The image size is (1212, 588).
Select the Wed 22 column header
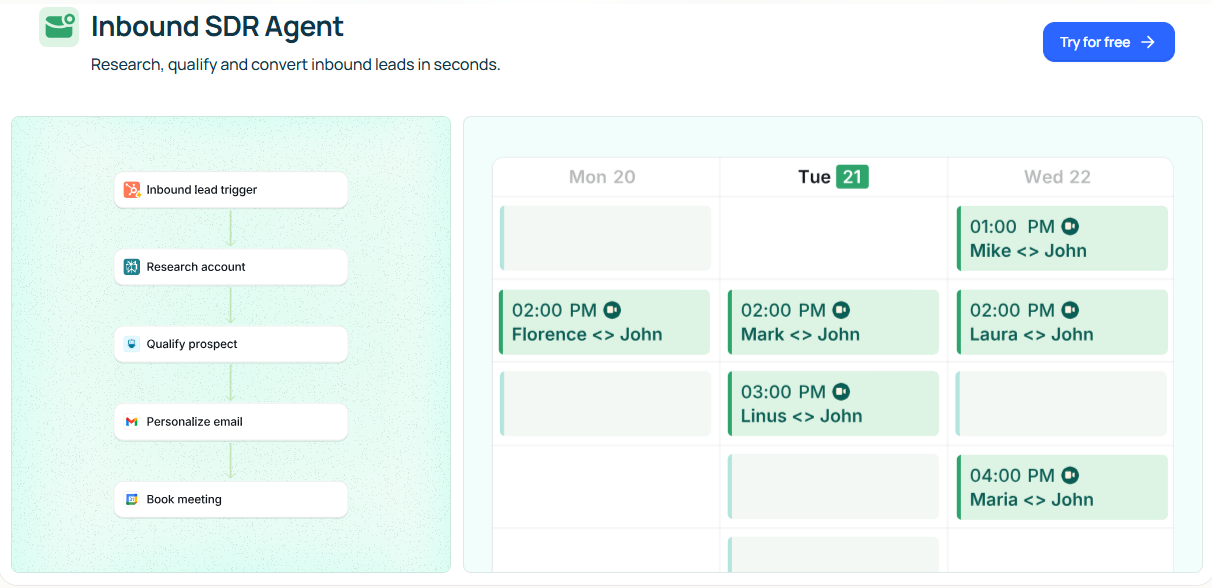pyautogui.click(x=1057, y=177)
